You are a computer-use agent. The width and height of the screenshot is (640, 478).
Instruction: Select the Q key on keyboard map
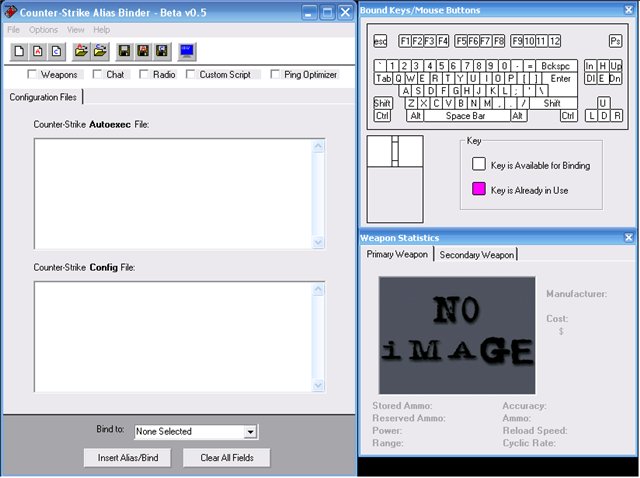point(398,78)
